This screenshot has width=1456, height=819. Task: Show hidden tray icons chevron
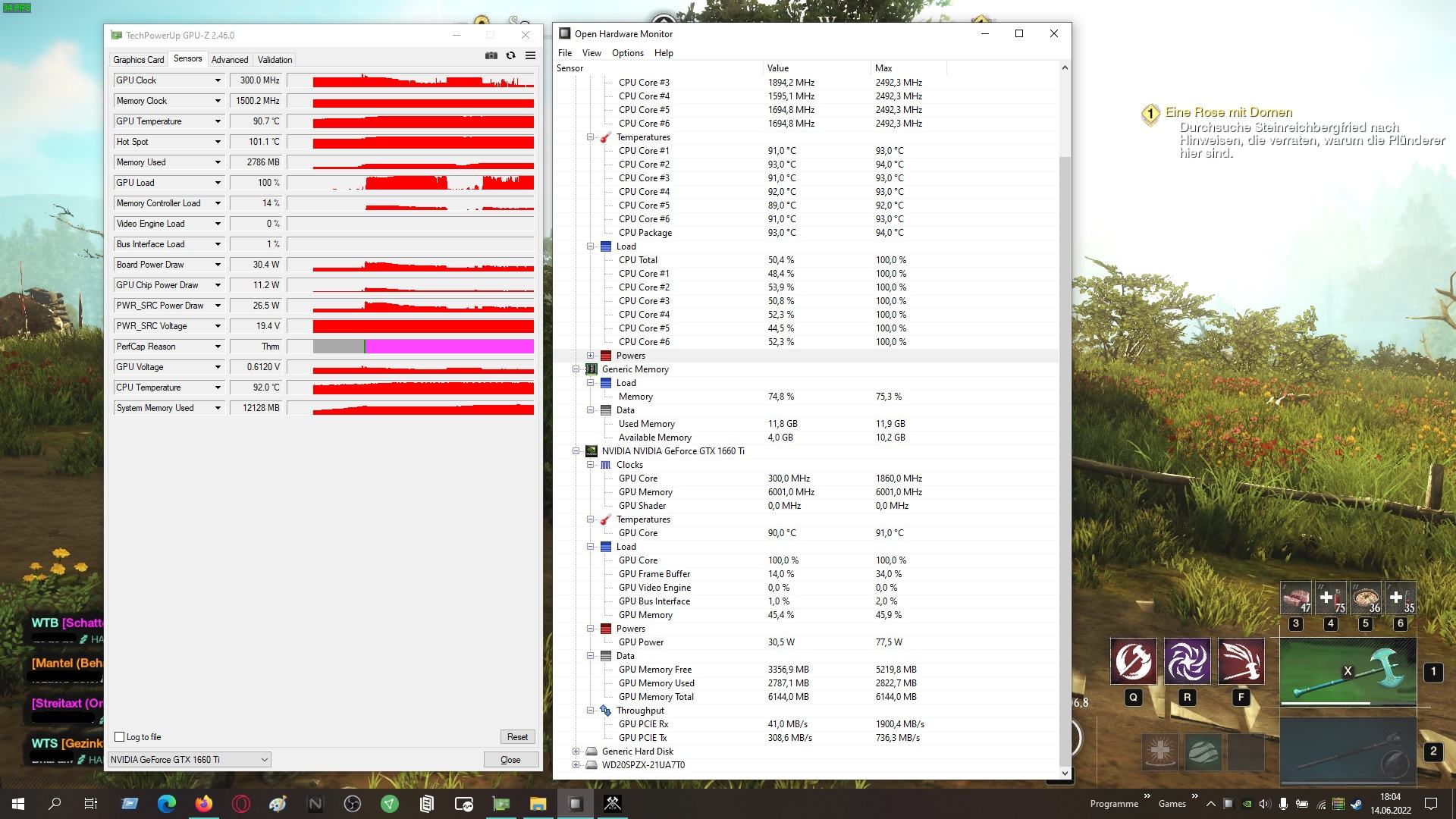pyautogui.click(x=1210, y=804)
